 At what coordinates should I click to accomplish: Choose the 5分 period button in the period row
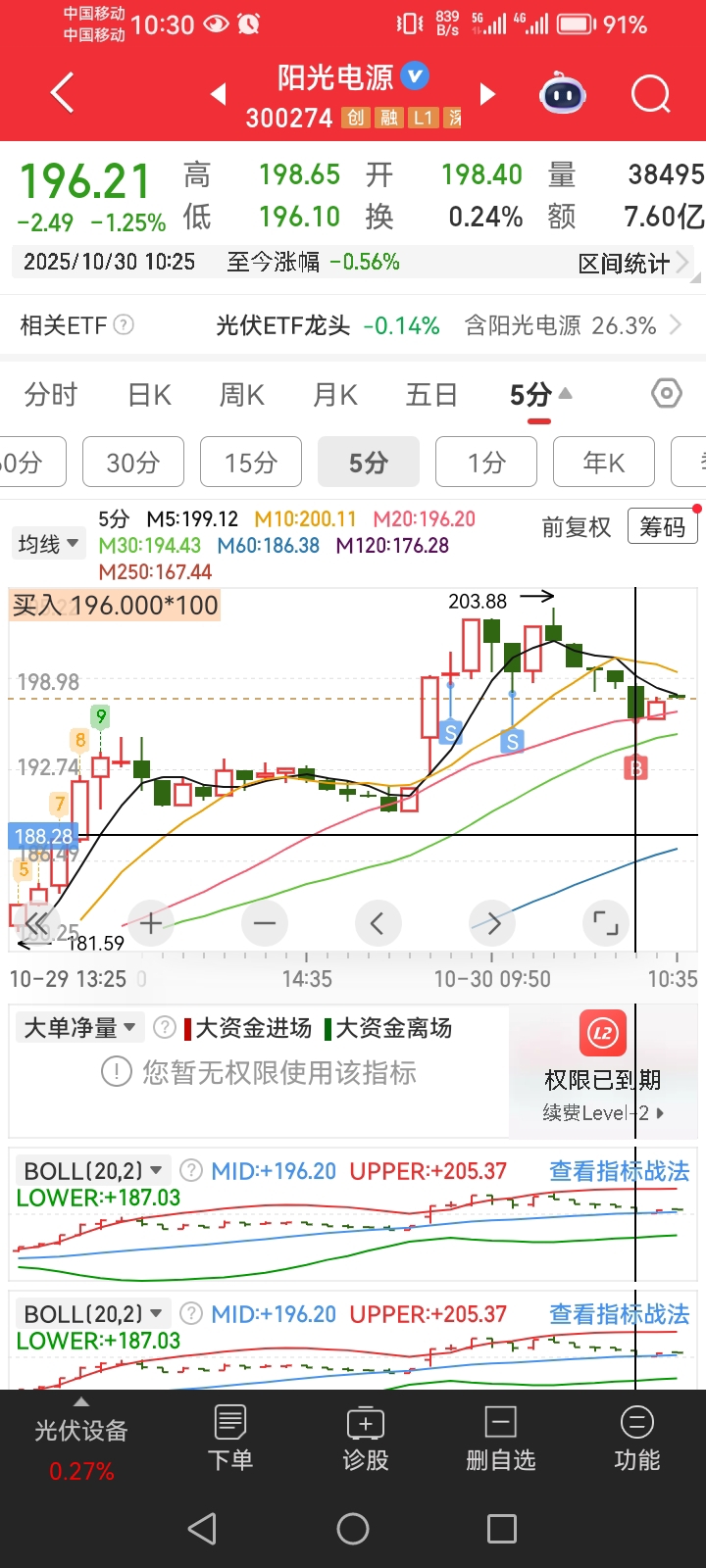pos(369,462)
